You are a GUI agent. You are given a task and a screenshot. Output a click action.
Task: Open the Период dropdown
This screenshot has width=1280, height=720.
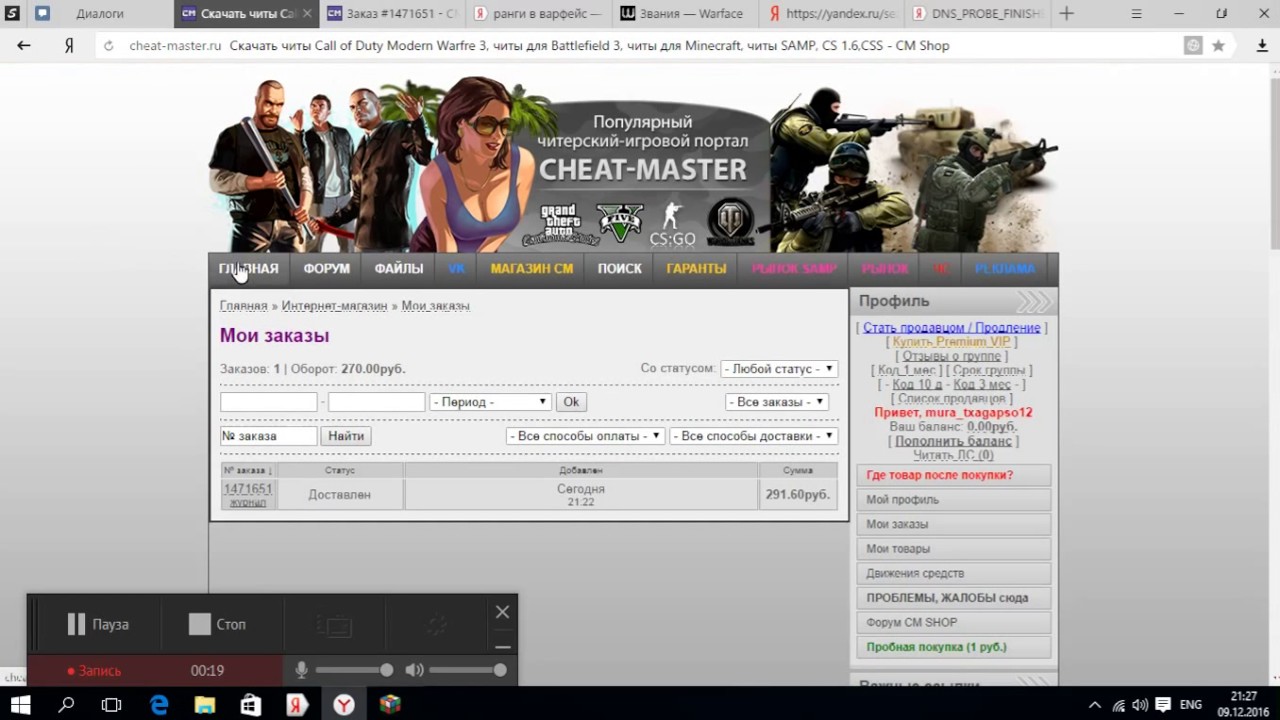[x=490, y=402]
